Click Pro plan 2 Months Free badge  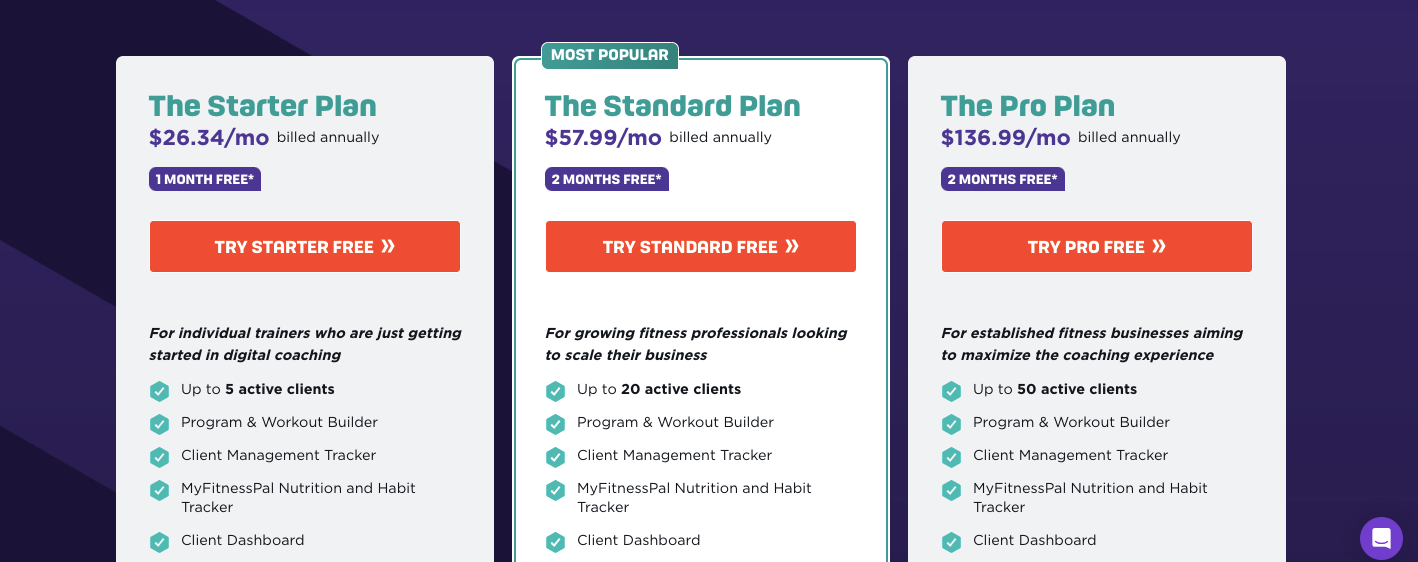pyautogui.click(x=1003, y=179)
